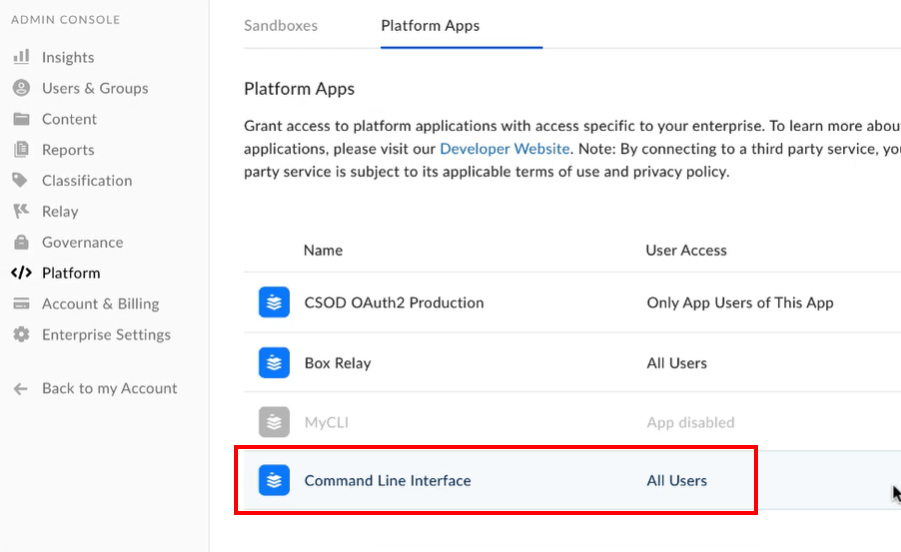Select Classification in the admin sidebar

click(87, 180)
